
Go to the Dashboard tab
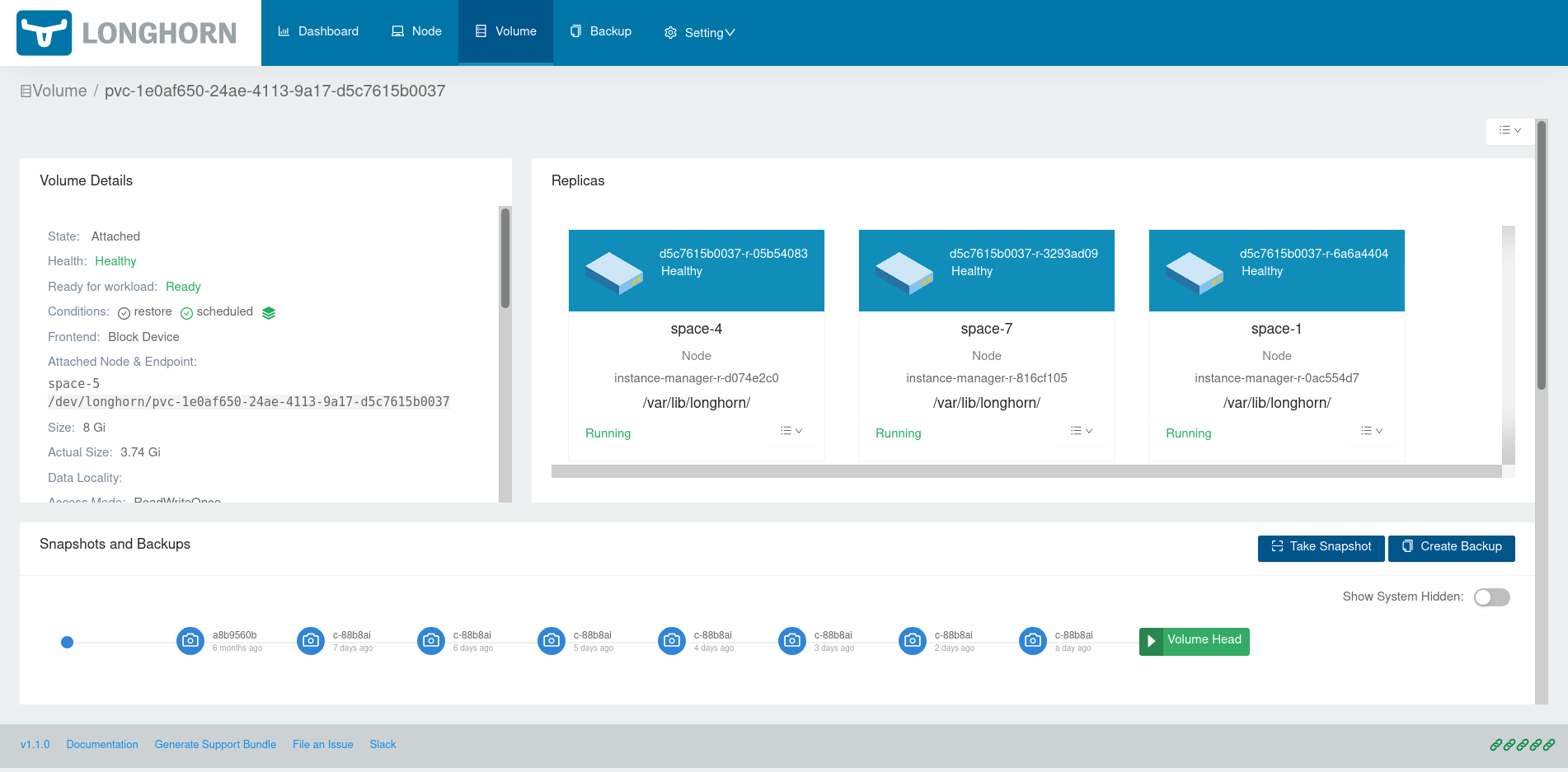[x=318, y=31]
